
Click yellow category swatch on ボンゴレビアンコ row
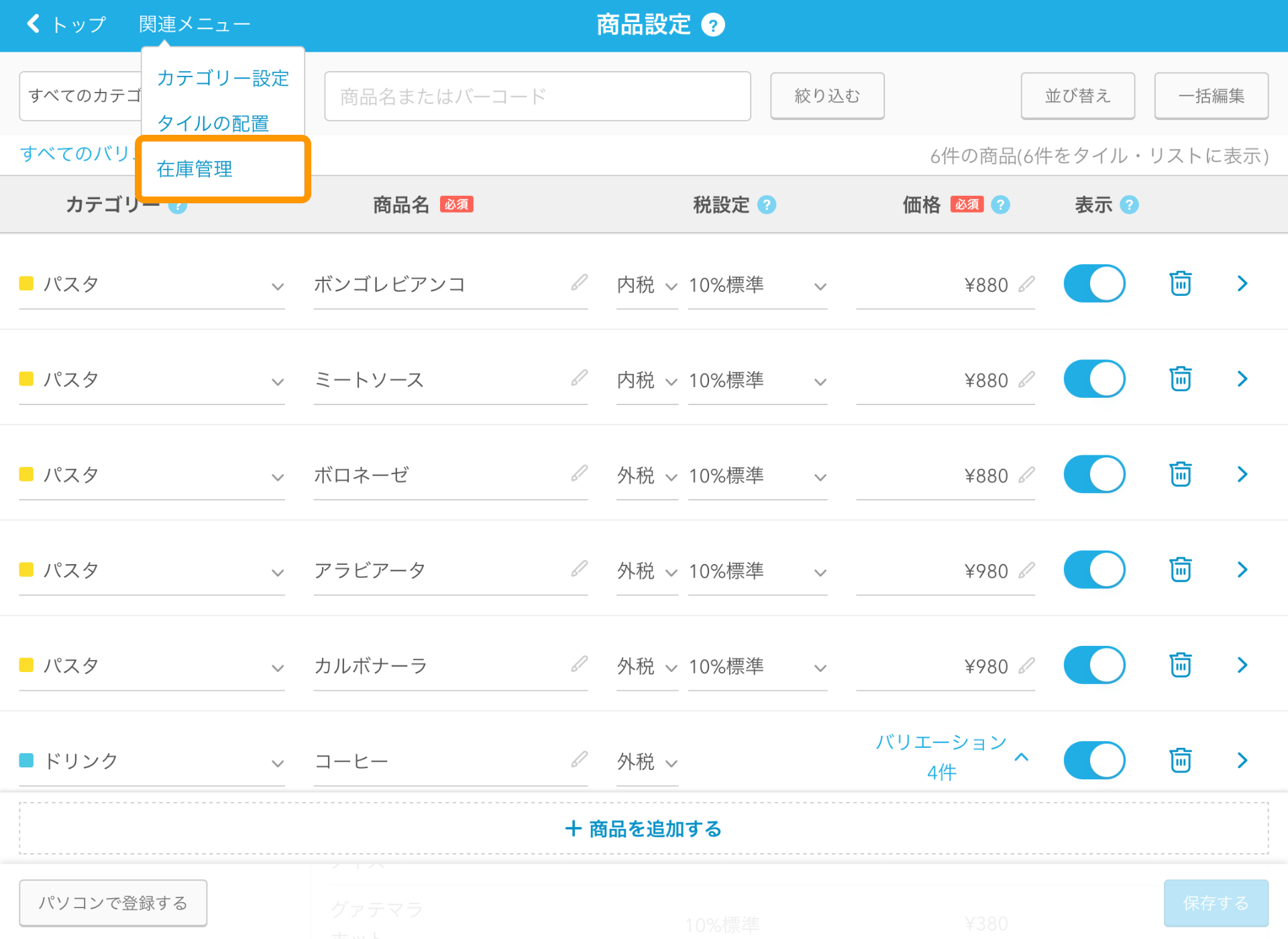tap(26, 283)
